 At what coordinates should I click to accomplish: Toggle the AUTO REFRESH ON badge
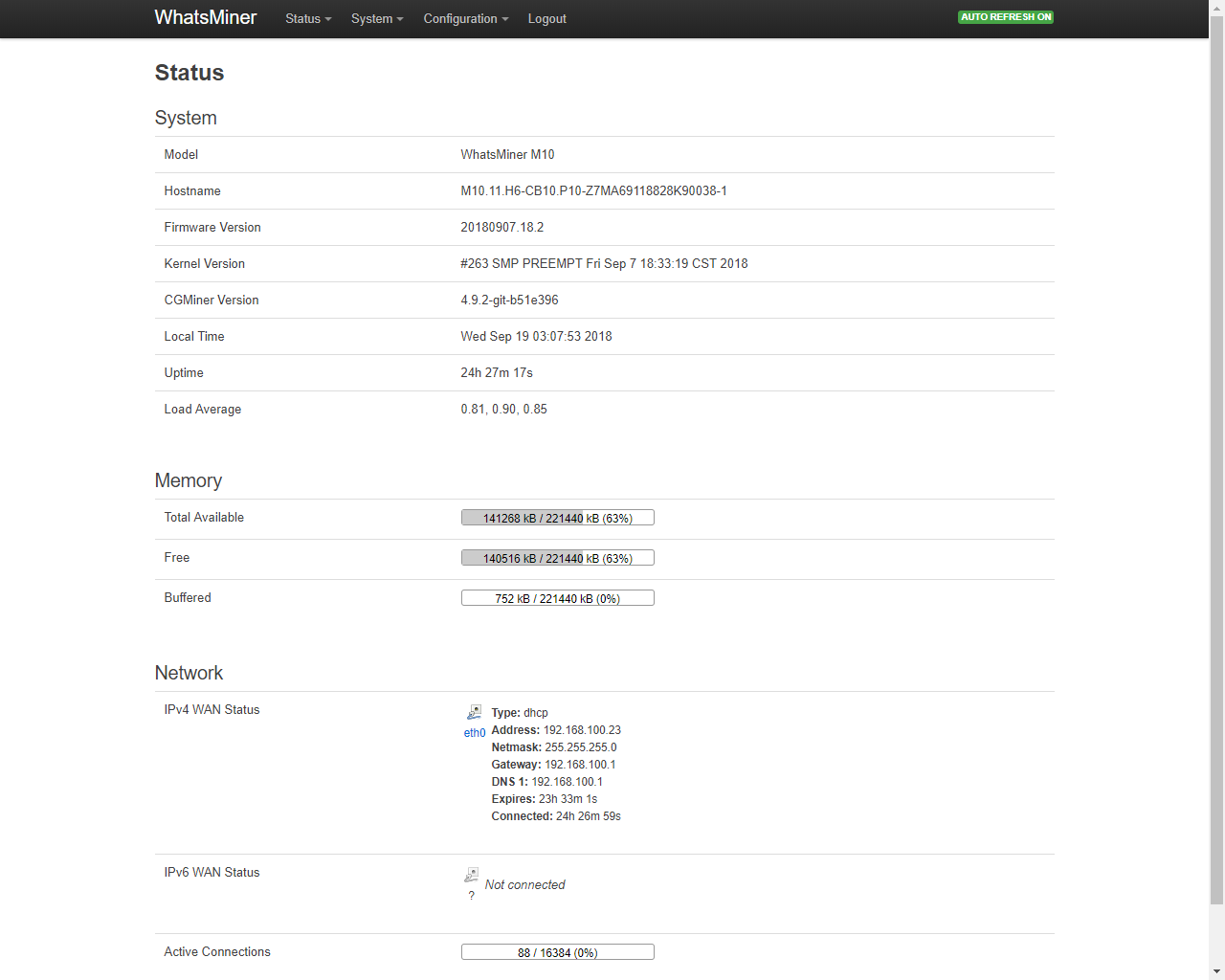1006,17
